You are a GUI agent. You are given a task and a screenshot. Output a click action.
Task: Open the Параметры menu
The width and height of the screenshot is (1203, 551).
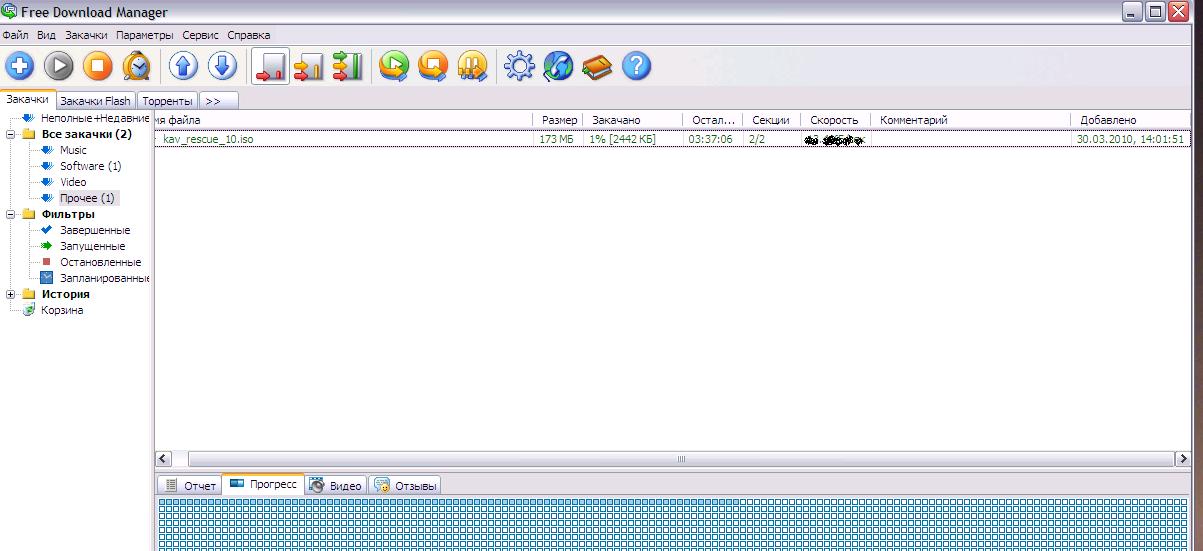144,35
